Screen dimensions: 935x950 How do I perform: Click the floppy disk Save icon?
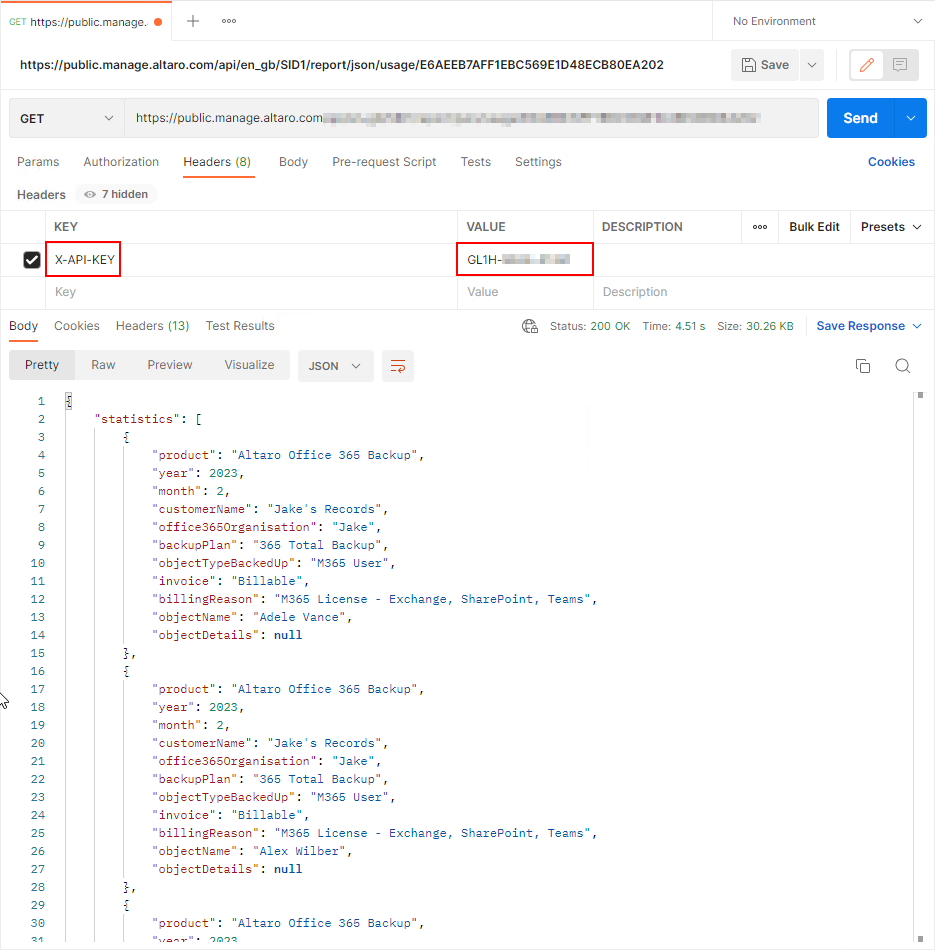(x=749, y=65)
